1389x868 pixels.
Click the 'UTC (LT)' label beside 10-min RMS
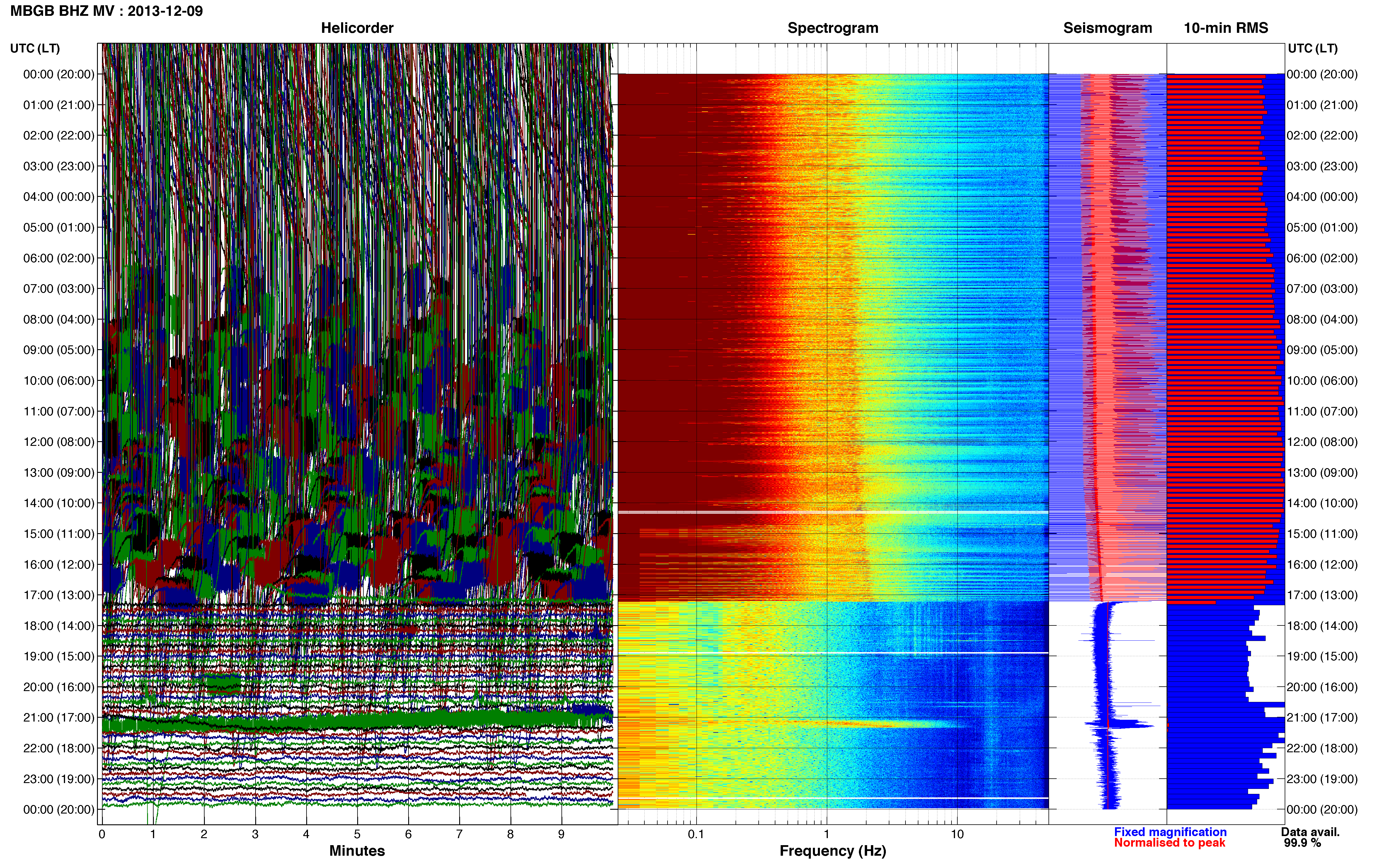point(1313,48)
